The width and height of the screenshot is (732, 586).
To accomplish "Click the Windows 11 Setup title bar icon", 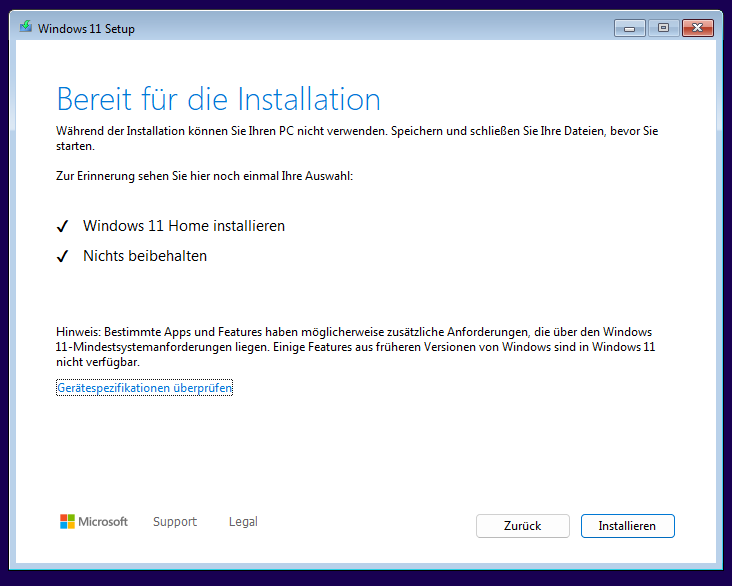I will 26,27.
